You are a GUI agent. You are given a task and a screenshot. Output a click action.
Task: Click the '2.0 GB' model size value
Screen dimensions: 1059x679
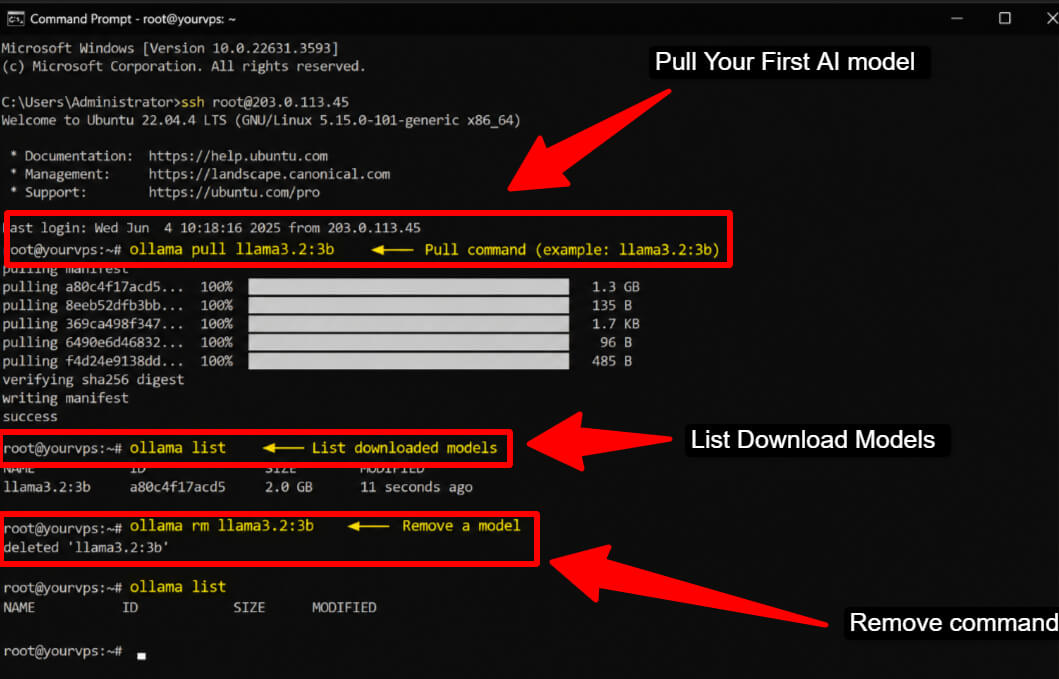click(288, 487)
